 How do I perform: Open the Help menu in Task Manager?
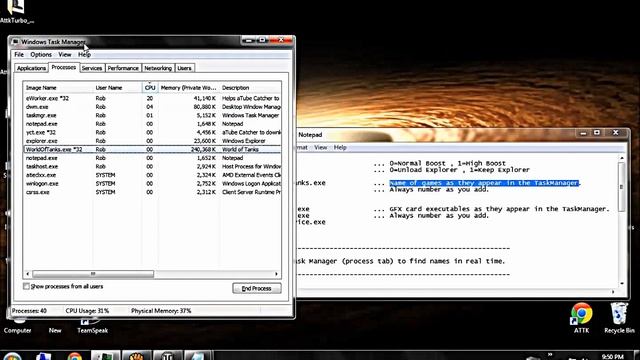pyautogui.click(x=84, y=54)
